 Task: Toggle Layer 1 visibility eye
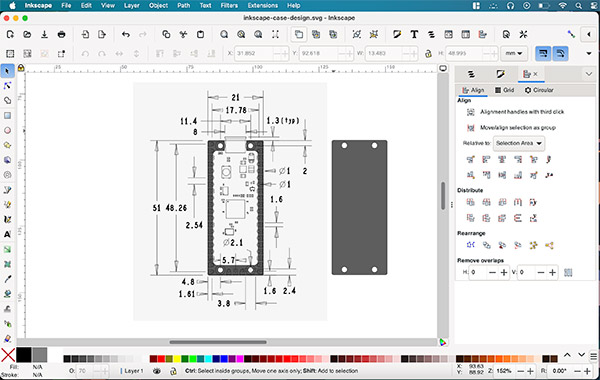click(x=157, y=371)
